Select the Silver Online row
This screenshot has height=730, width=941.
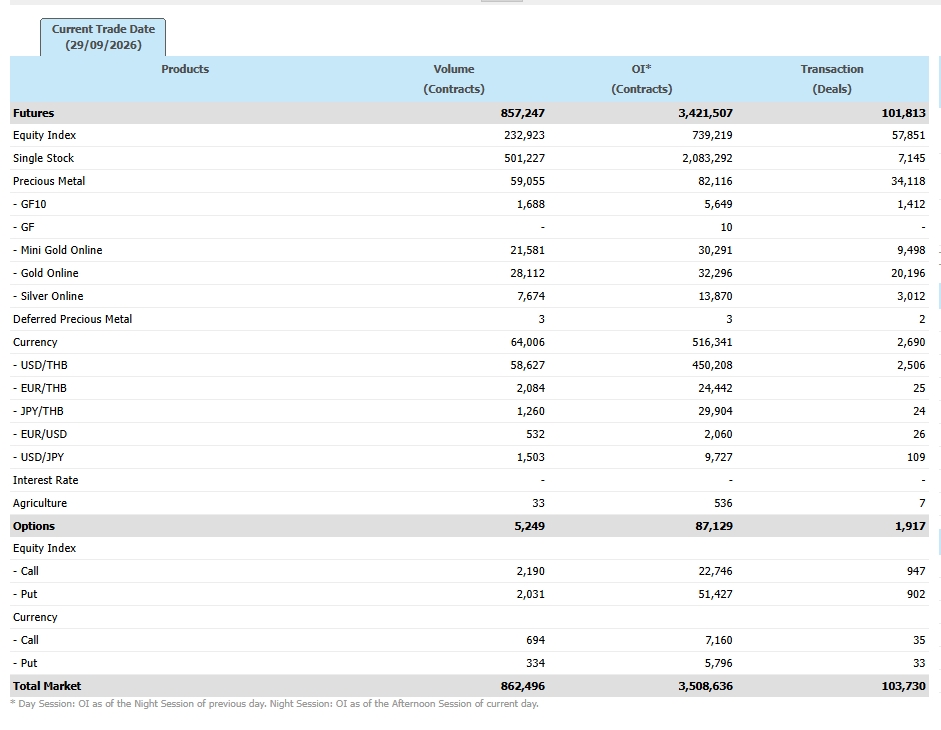point(469,296)
